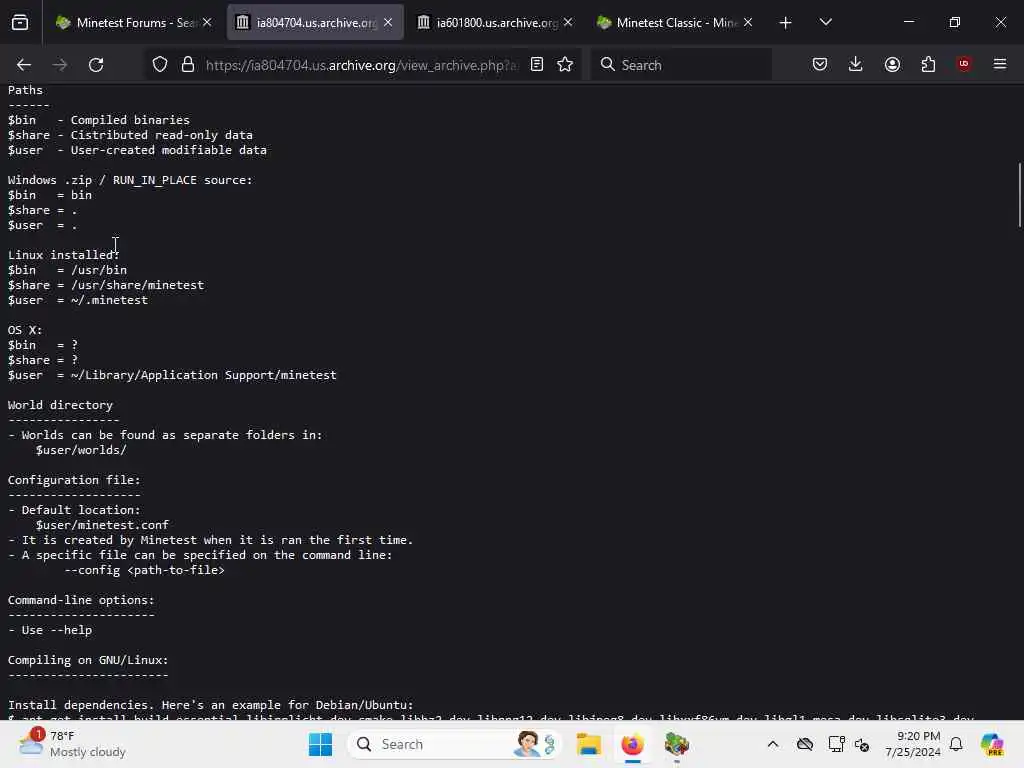Click the page vertical scrollbar thumb

coord(1019,195)
